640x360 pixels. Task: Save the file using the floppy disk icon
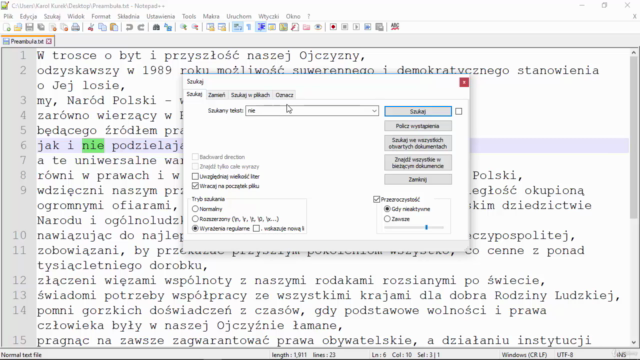(x=29, y=27)
